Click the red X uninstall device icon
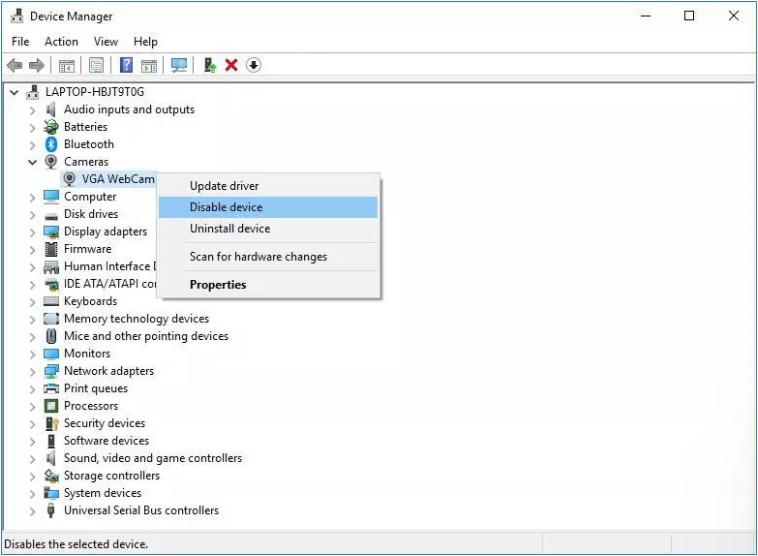 tap(232, 65)
